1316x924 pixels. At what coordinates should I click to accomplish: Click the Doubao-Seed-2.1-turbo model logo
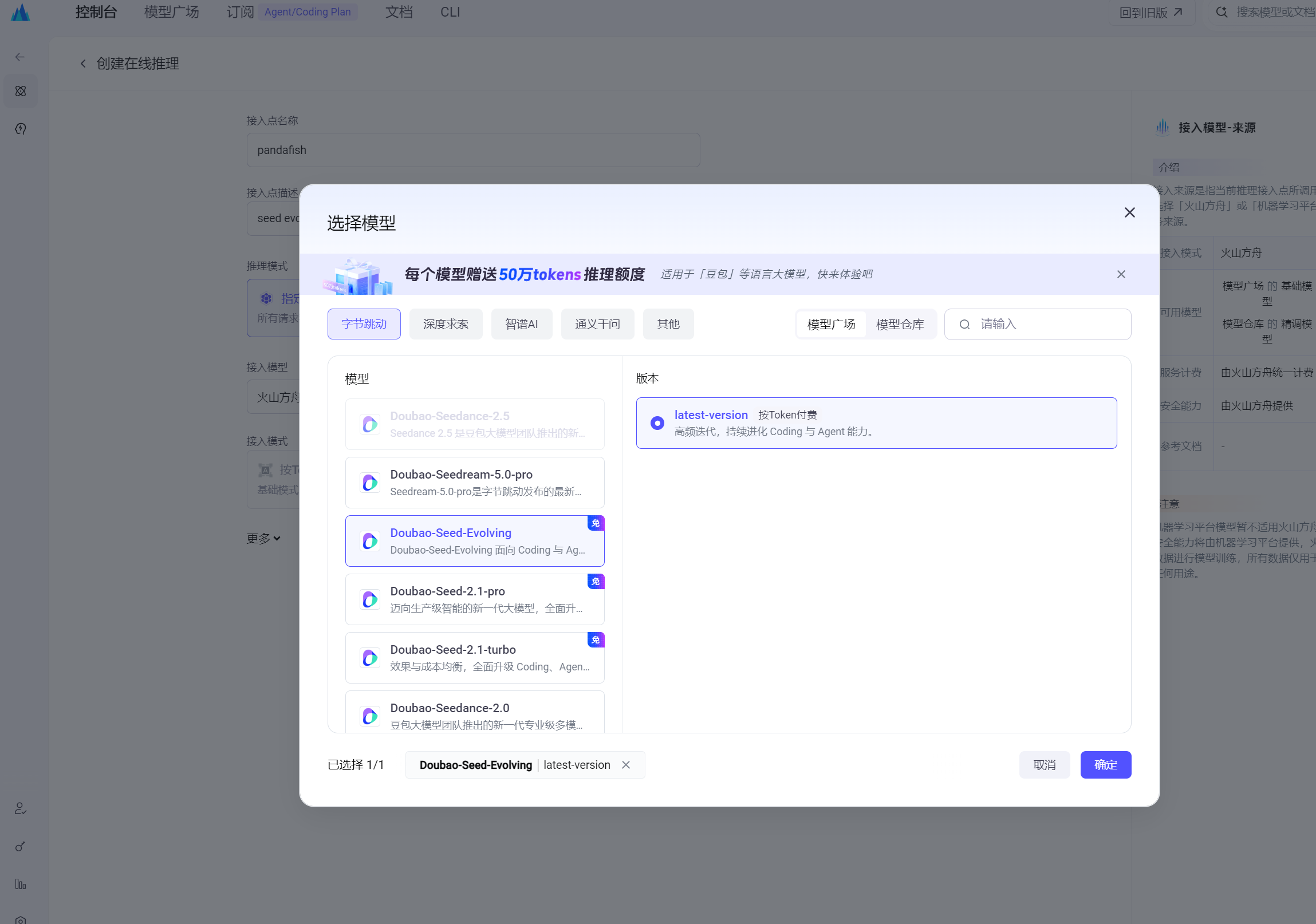click(370, 658)
